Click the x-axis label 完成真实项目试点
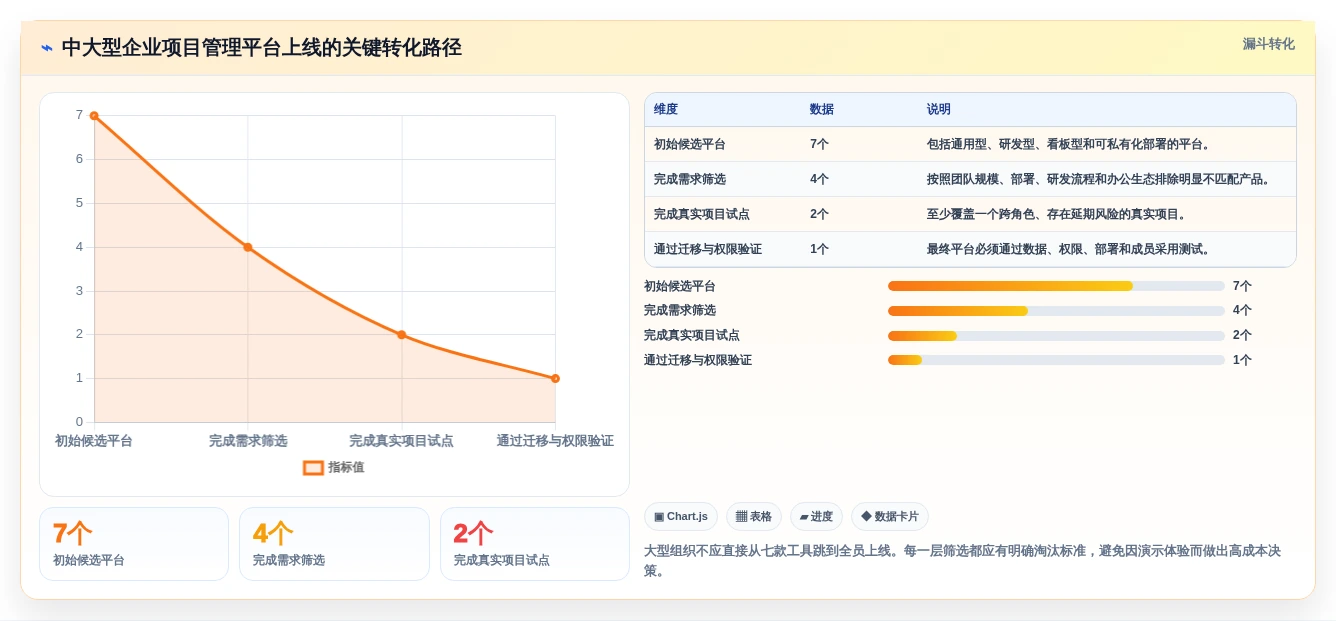Image resolution: width=1336 pixels, height=621 pixels. point(401,441)
